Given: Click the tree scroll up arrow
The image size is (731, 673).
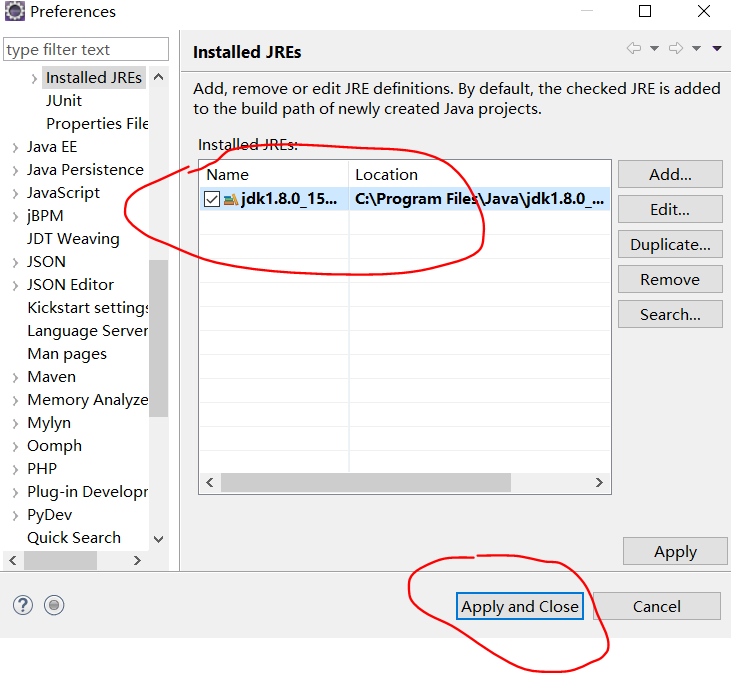Looking at the screenshot, I should pos(159,77).
